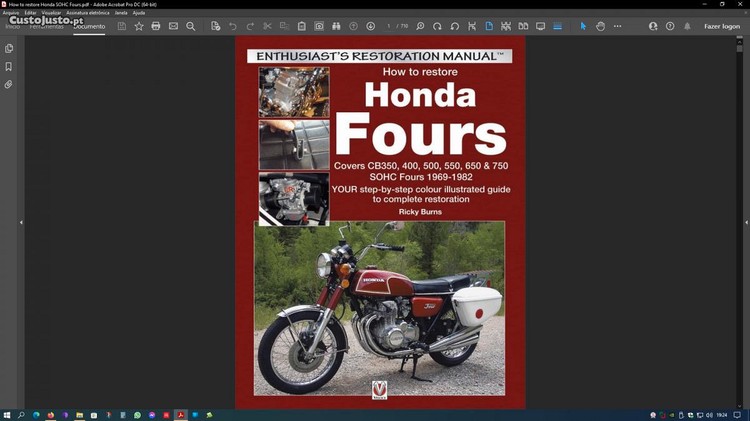Click the Fazer logon button
750x421 pixels.
[x=721, y=26]
